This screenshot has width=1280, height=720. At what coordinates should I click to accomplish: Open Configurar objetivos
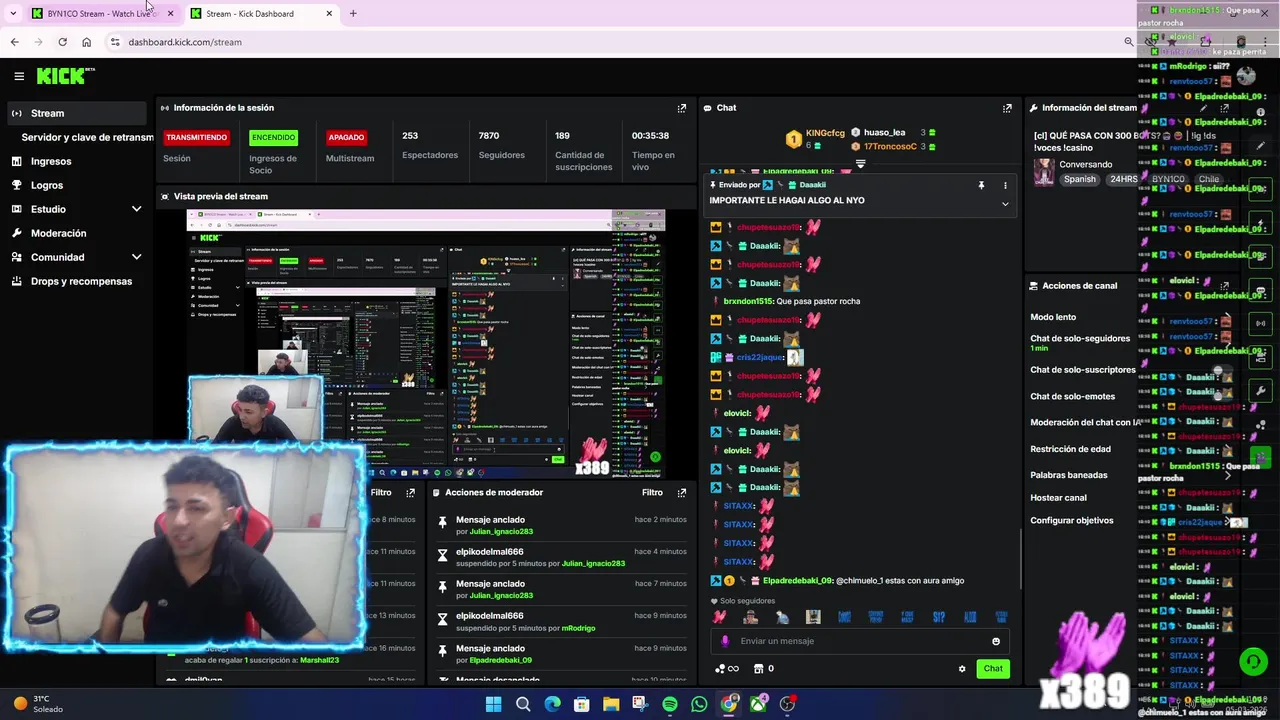pos(1072,521)
